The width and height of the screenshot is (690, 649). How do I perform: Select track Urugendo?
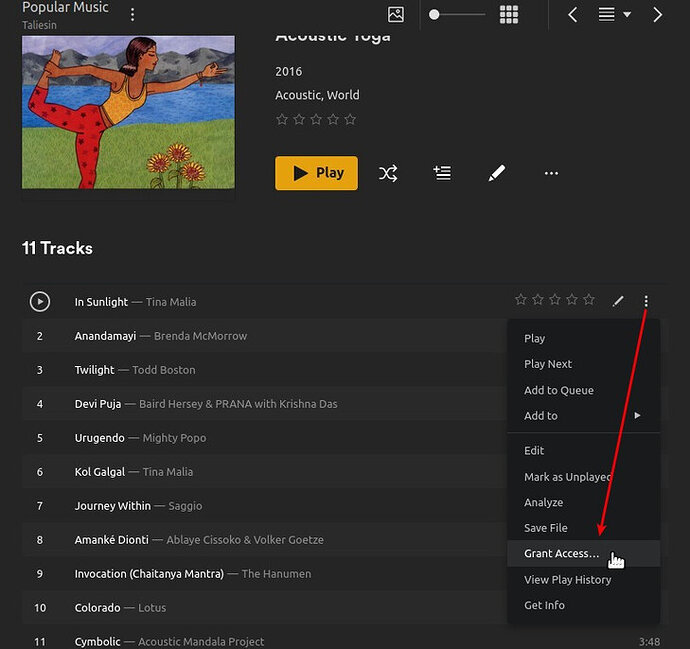point(99,438)
